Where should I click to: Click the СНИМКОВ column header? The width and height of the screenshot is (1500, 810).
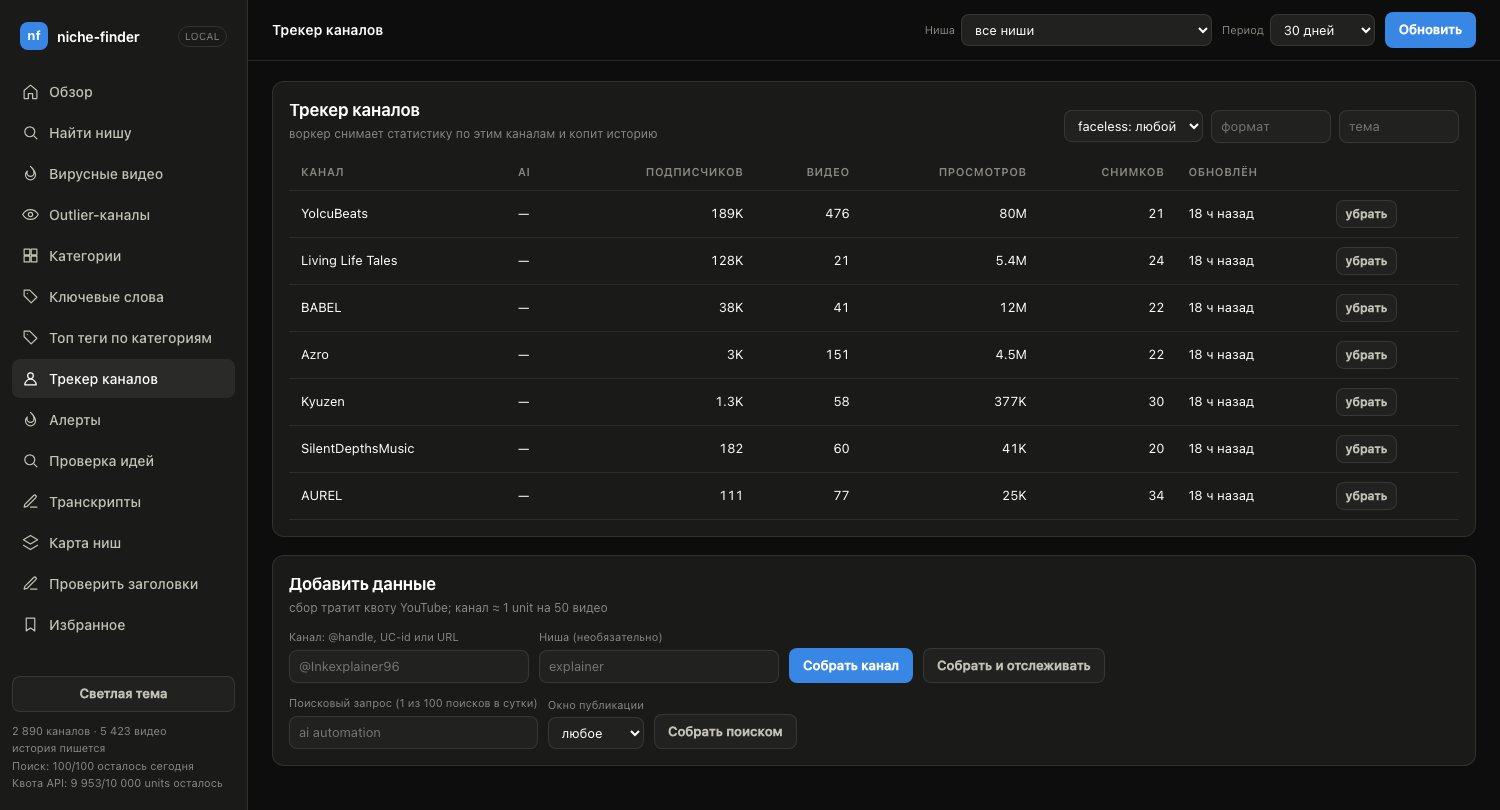[x=1133, y=172]
